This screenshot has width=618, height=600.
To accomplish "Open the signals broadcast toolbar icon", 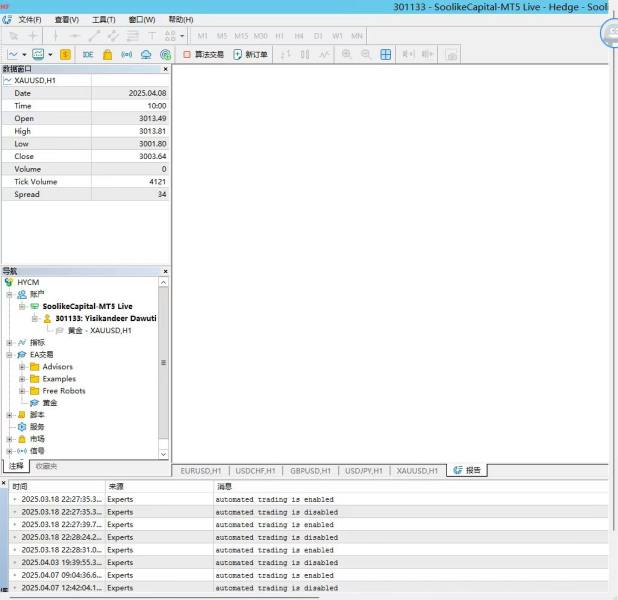I will [126, 54].
